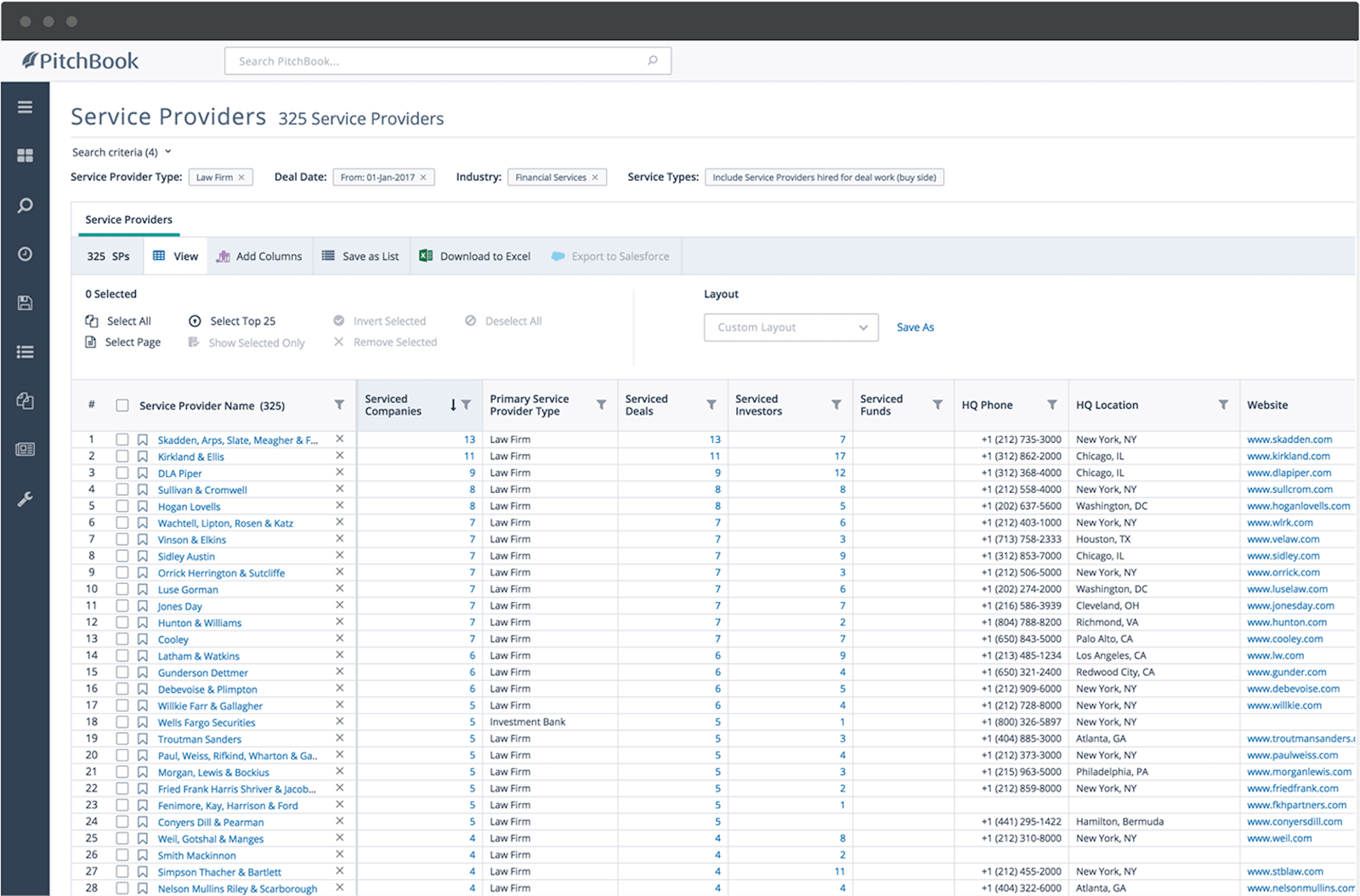Open the Custom Layout dropdown

pos(790,327)
